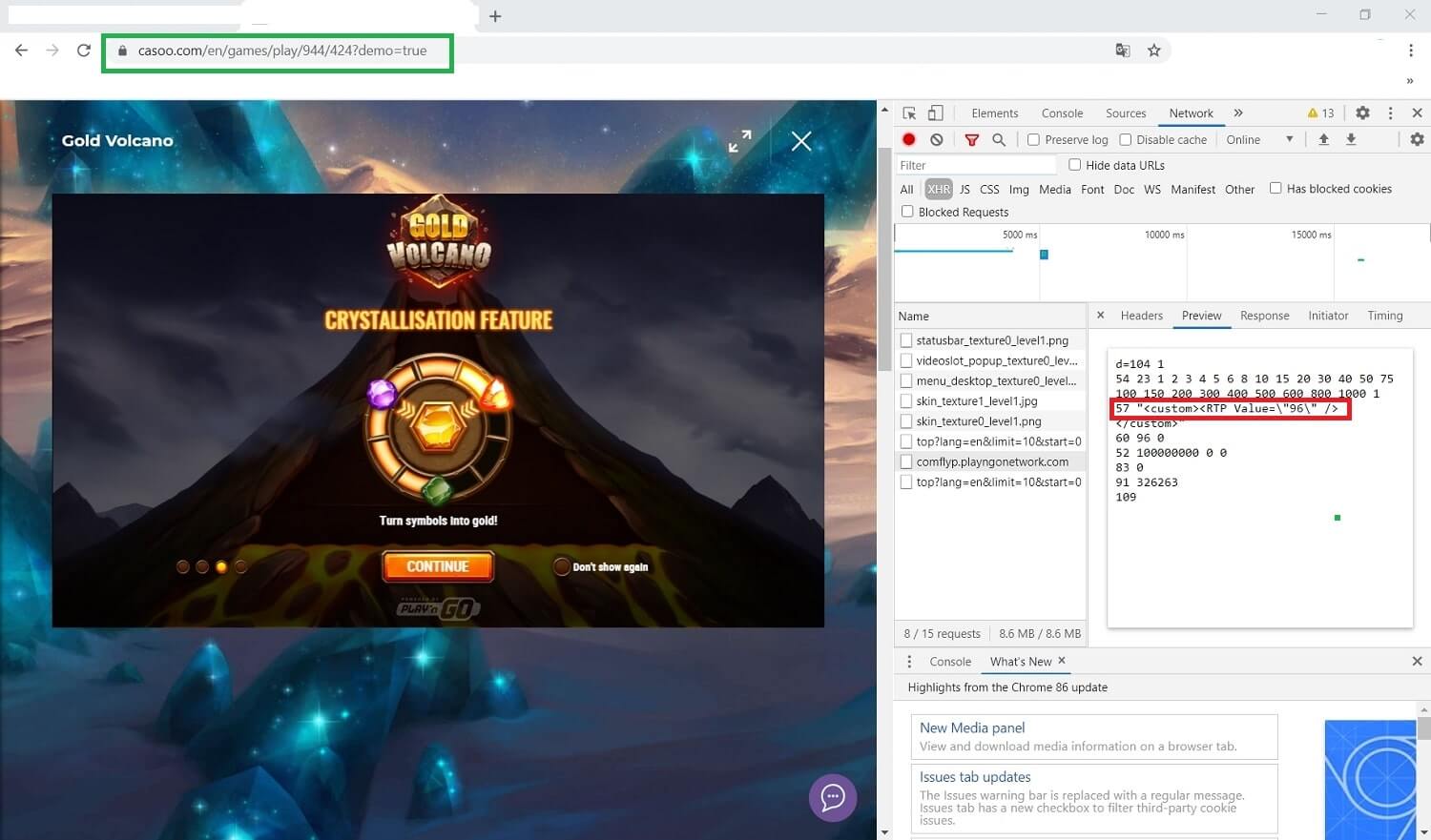Open Chrome's three-dot menu
Viewport: 1431px width, 840px height.
[1410, 51]
